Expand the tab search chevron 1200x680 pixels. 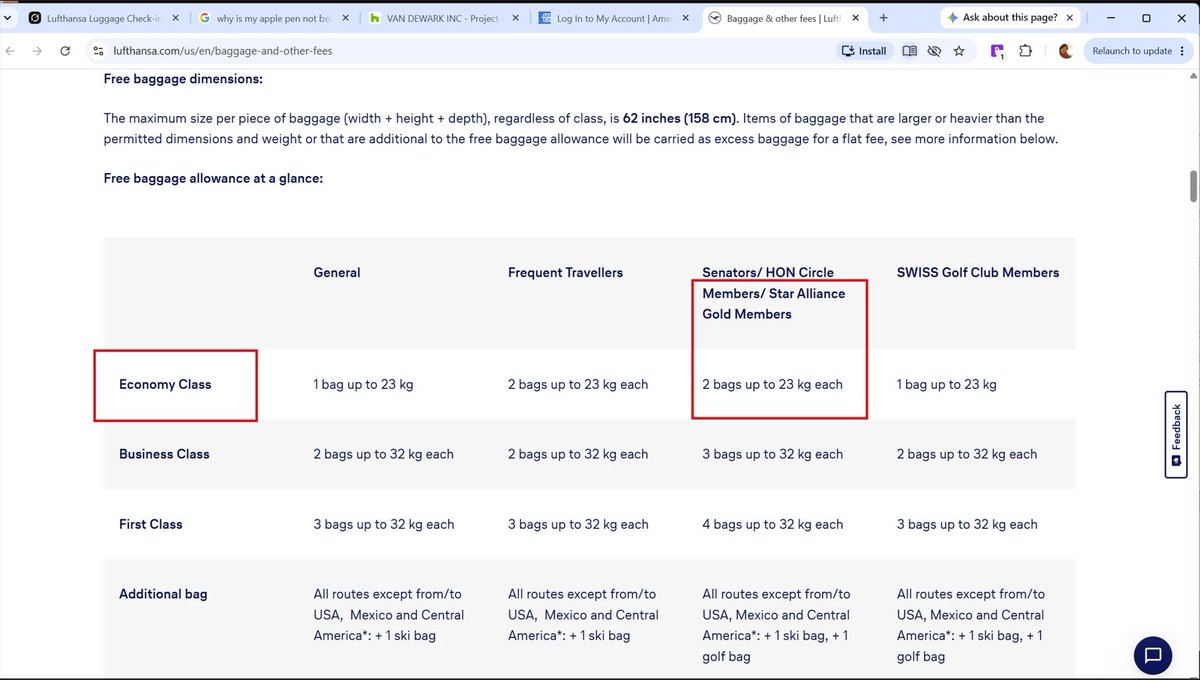pos(9,18)
